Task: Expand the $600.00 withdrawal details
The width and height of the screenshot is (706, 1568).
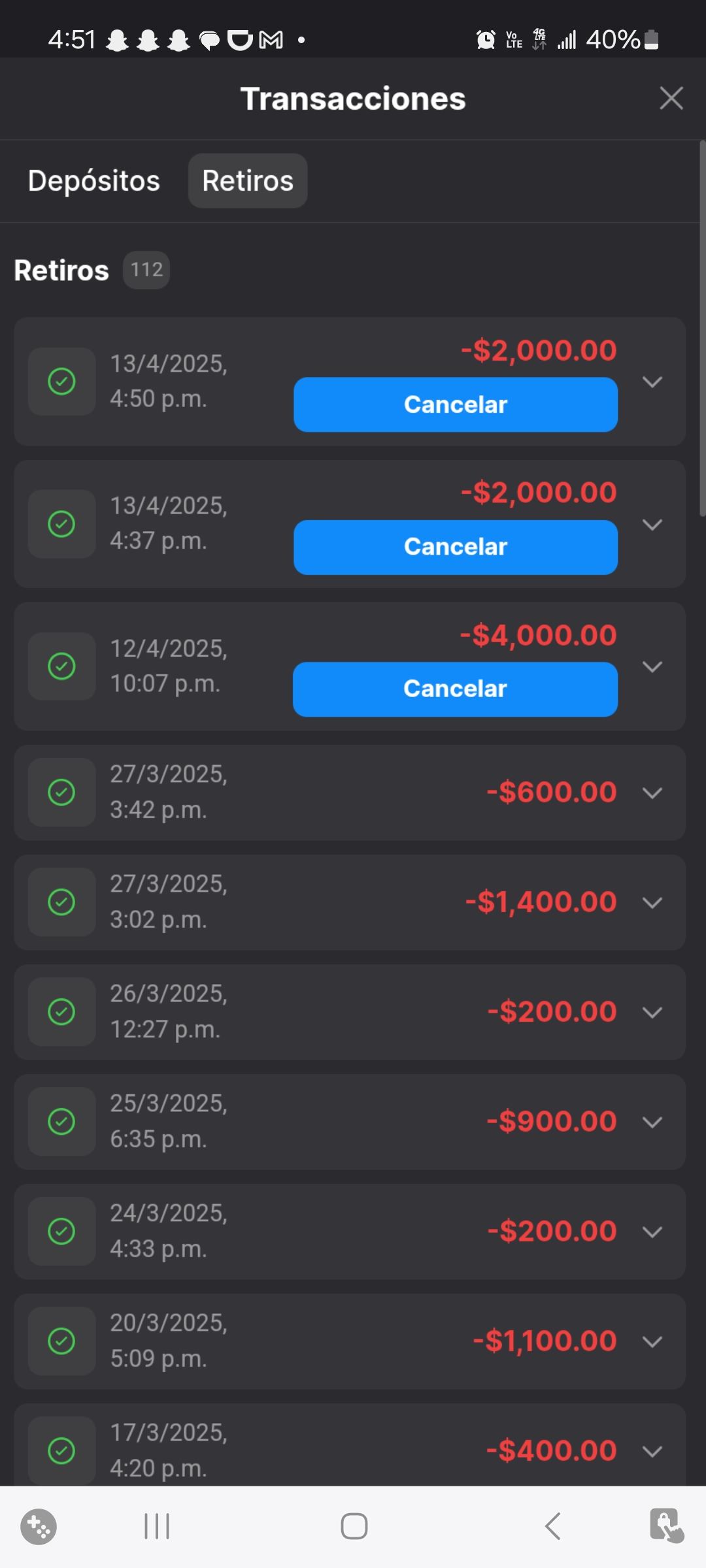Action: [652, 792]
